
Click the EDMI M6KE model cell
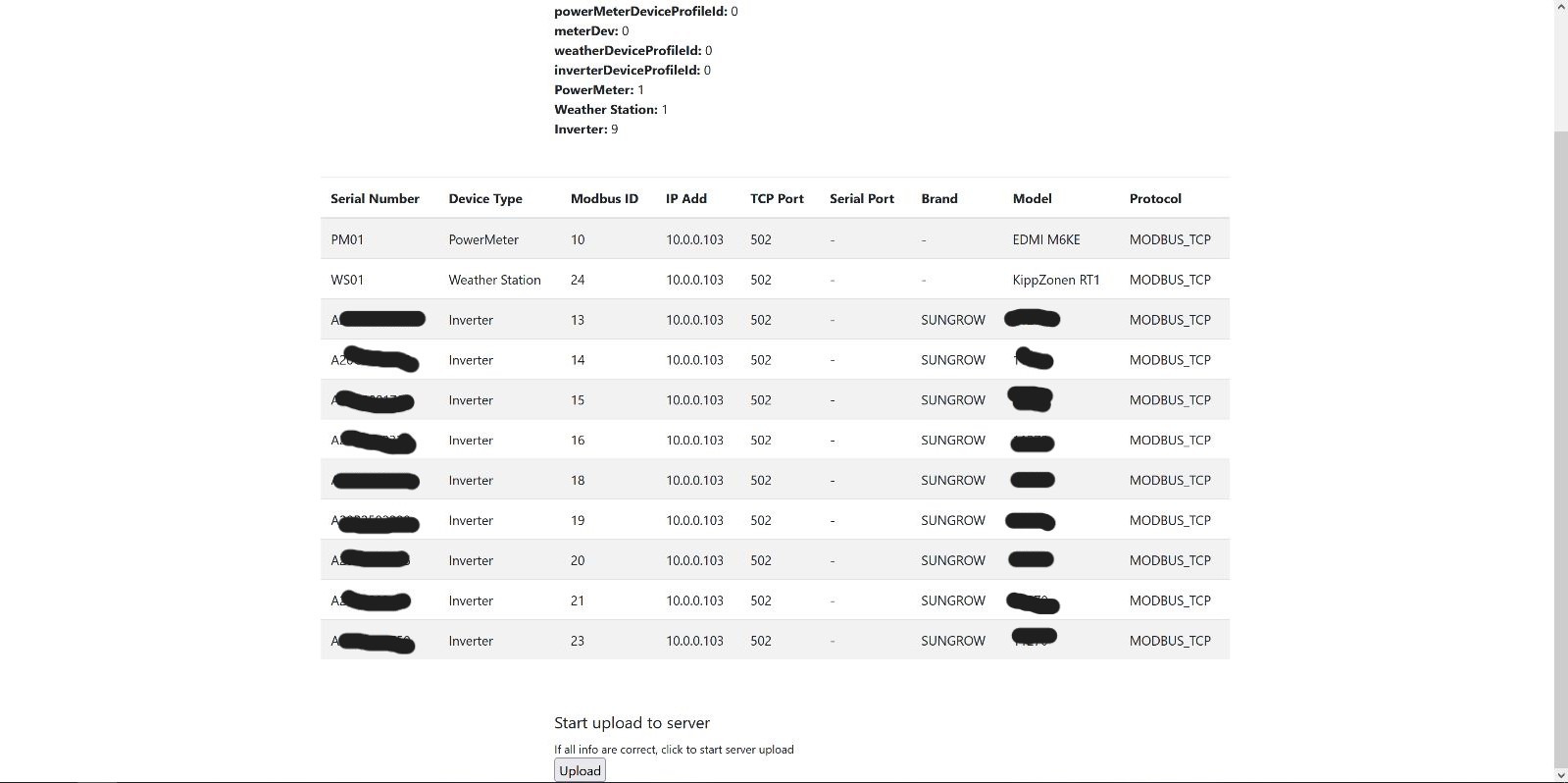pos(1046,239)
